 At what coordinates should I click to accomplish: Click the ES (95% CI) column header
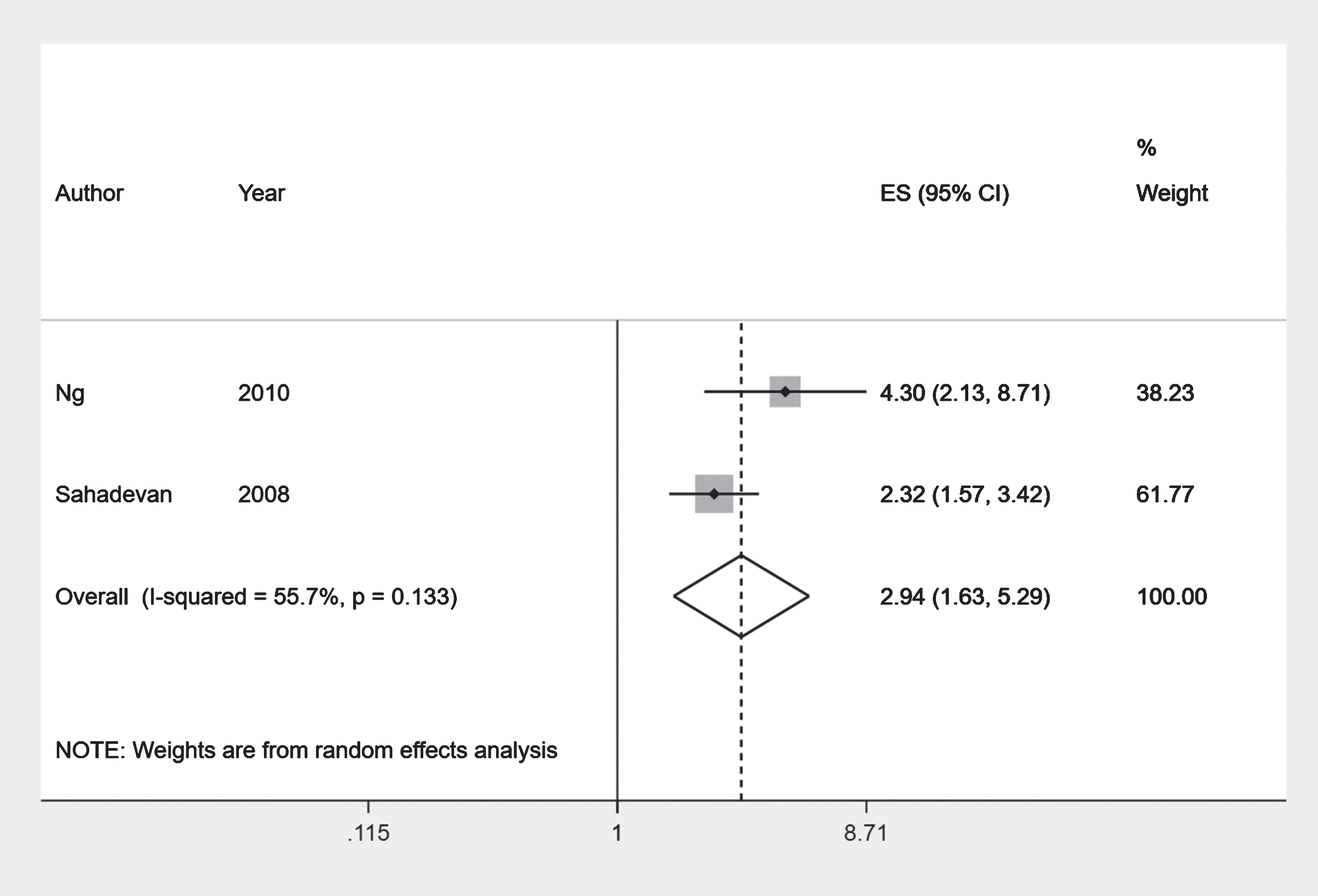click(x=945, y=193)
